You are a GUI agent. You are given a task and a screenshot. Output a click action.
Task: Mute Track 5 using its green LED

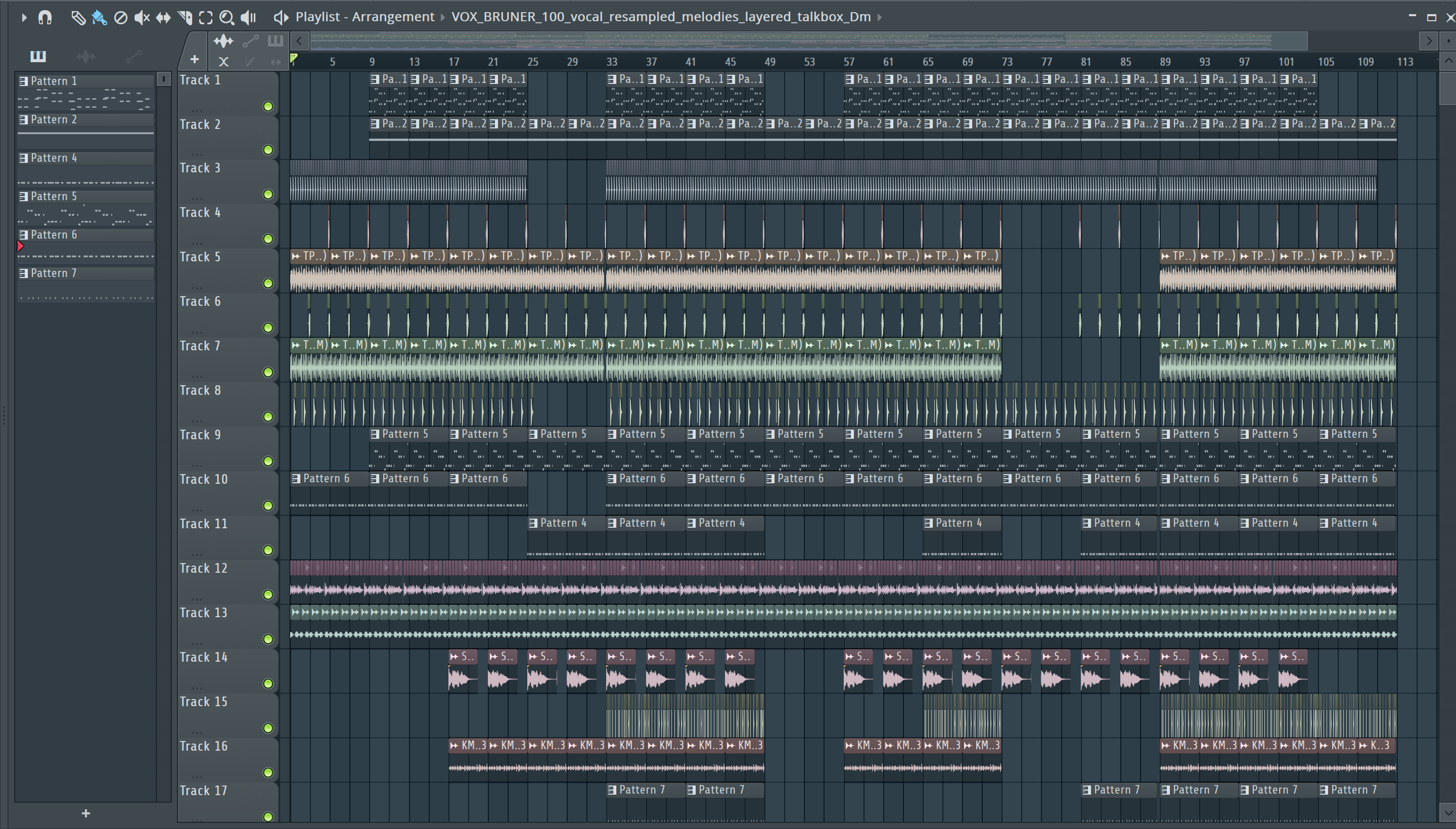tap(268, 284)
